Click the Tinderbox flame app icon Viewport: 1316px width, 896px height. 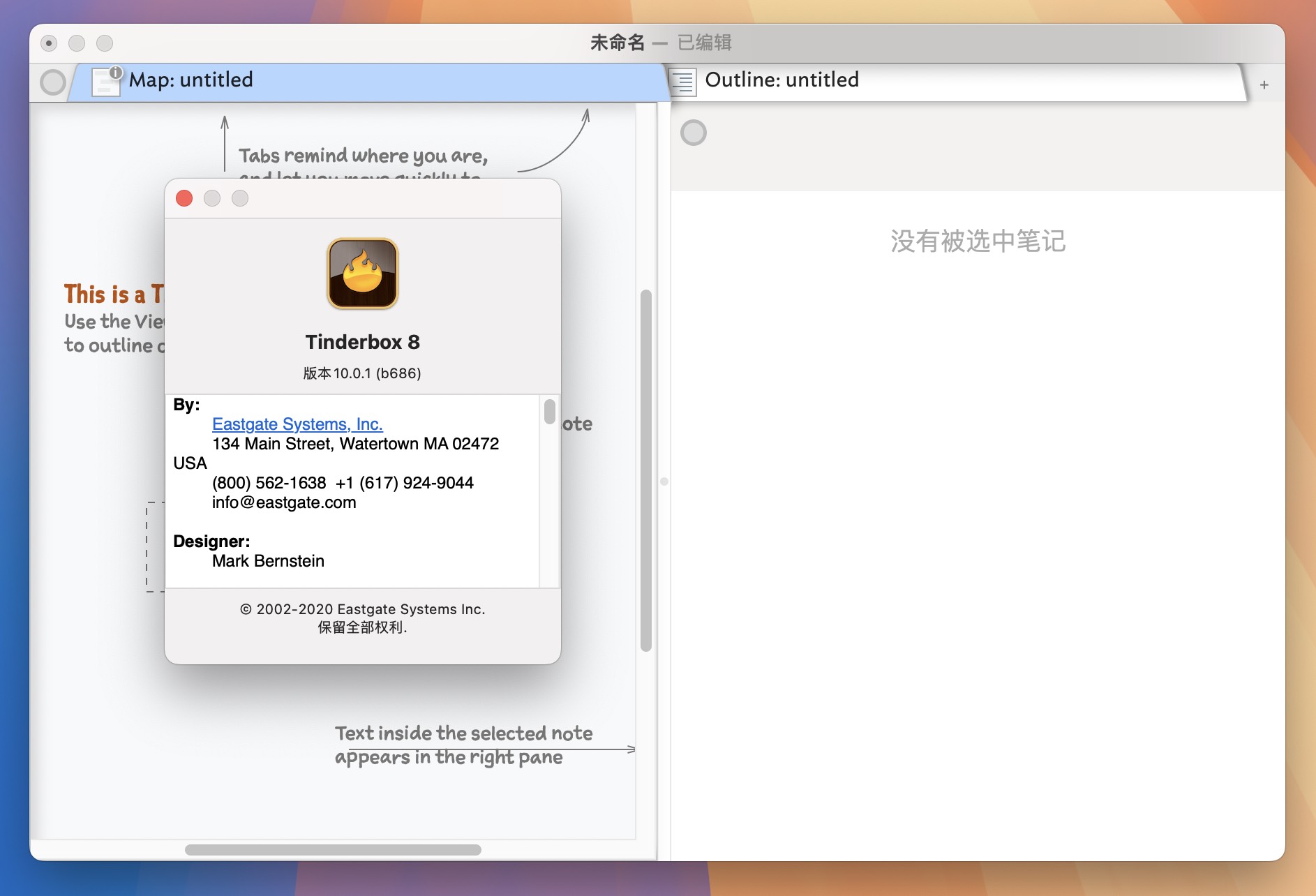tap(363, 274)
